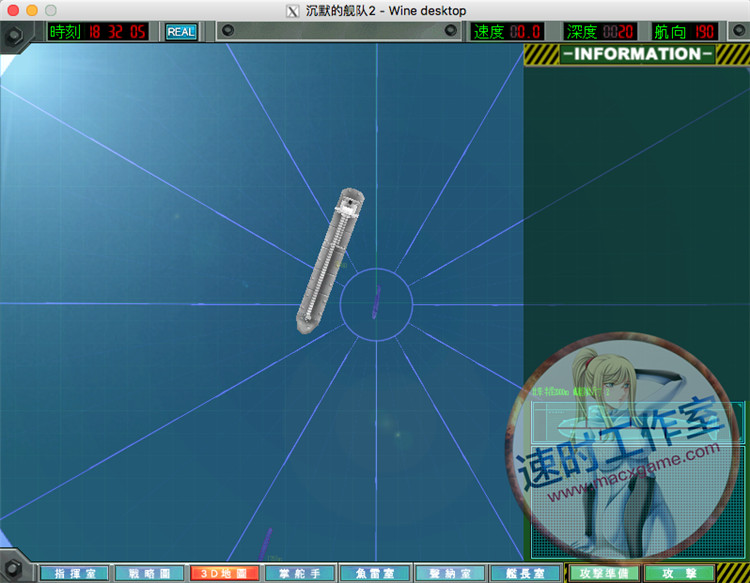
Task: Click the 速度 speed readout
Action: tap(507, 32)
